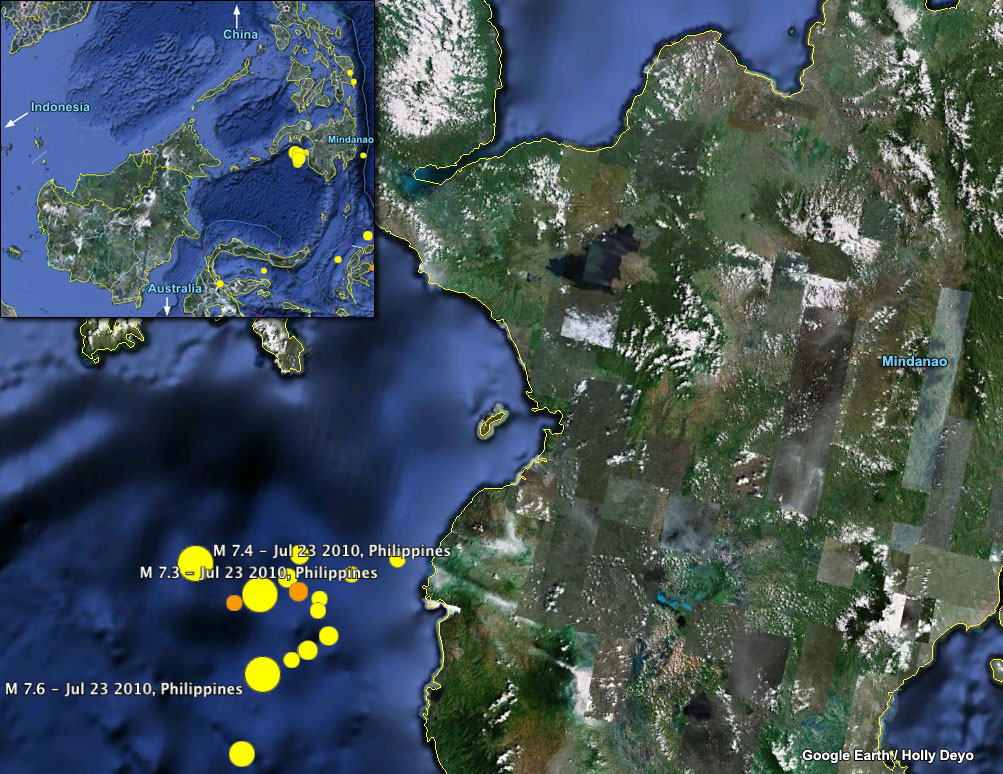Click the red capital star on Borneo's north coast

146,153
